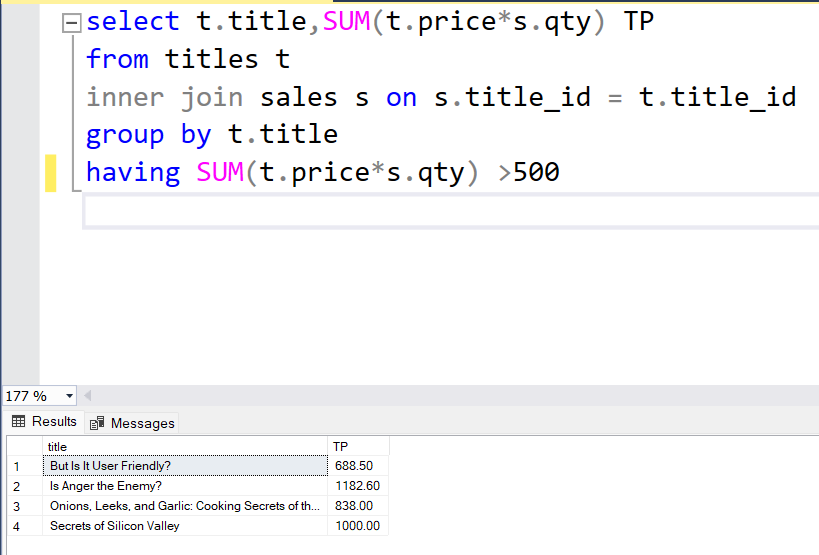Place cursor on 'from' keyword
The image size is (819, 555).
(118, 59)
